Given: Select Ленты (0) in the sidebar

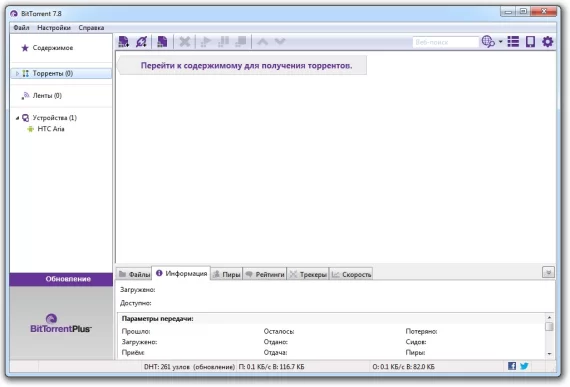Looking at the screenshot, I should (47, 96).
